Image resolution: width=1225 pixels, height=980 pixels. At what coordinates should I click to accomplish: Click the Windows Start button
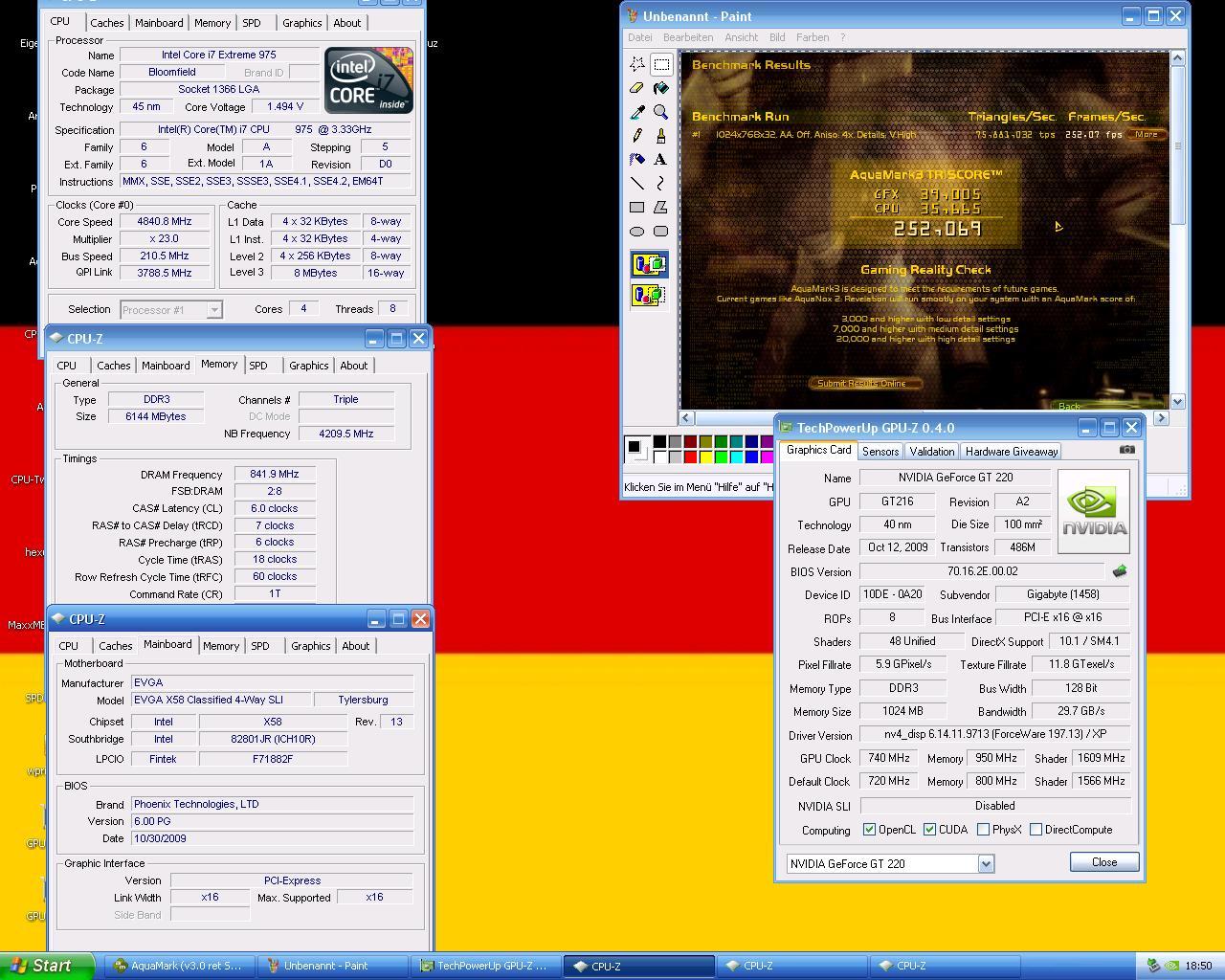[x=47, y=966]
